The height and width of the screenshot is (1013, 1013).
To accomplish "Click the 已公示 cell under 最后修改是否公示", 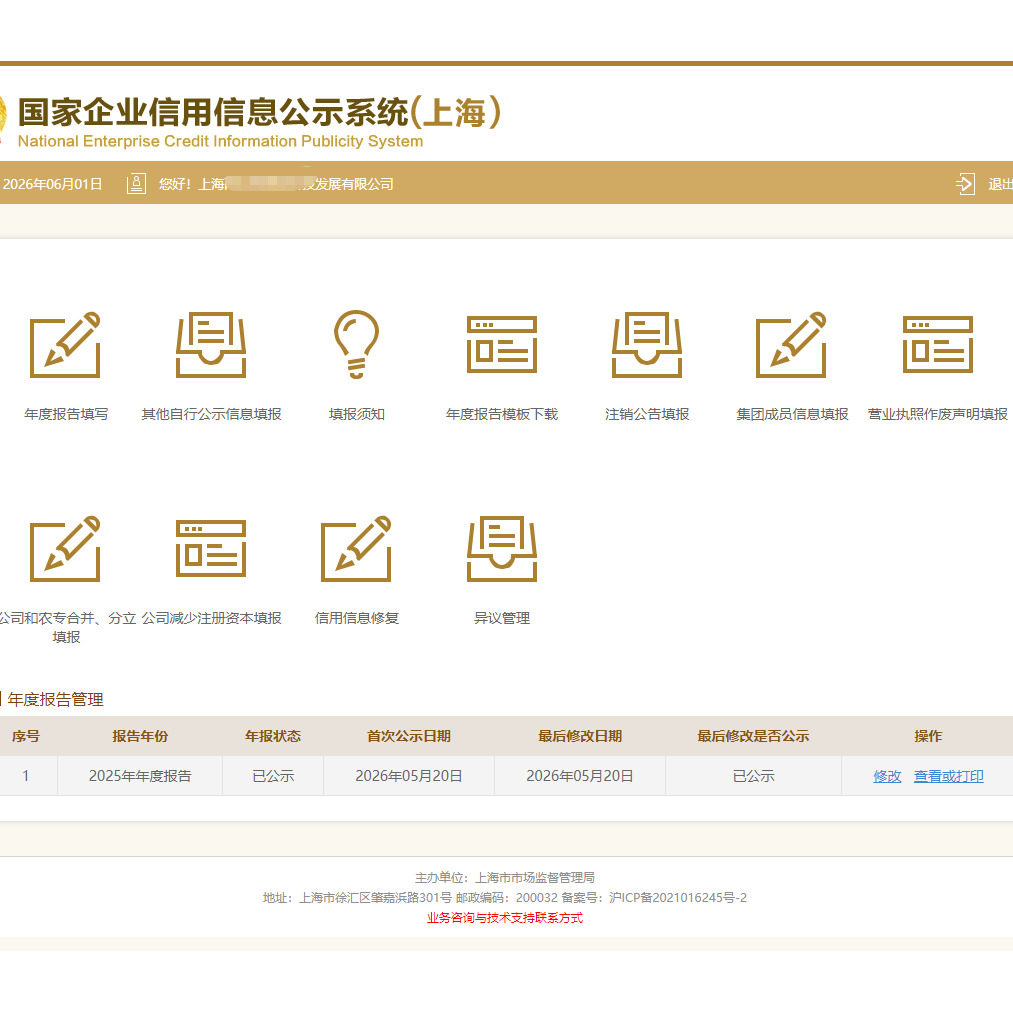I will (x=753, y=776).
